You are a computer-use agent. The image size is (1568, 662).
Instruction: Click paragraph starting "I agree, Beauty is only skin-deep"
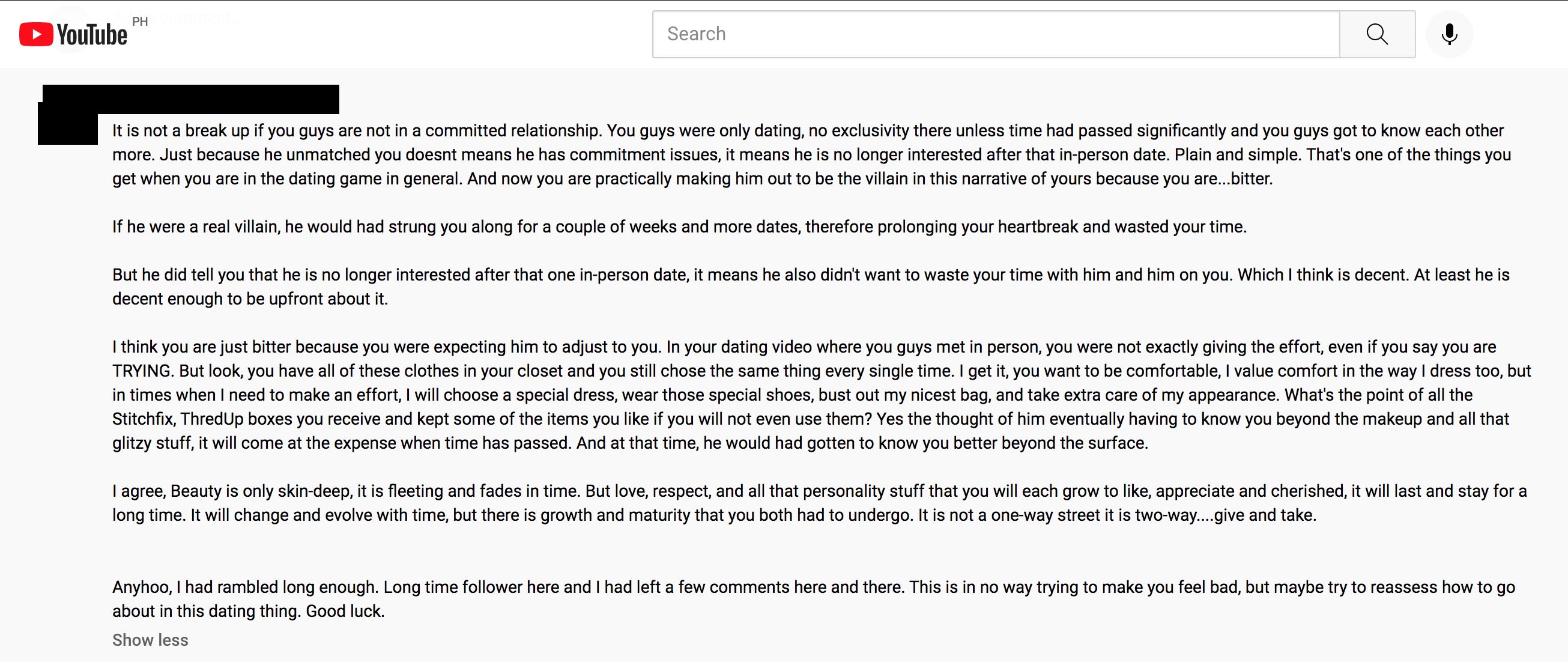click(x=819, y=503)
